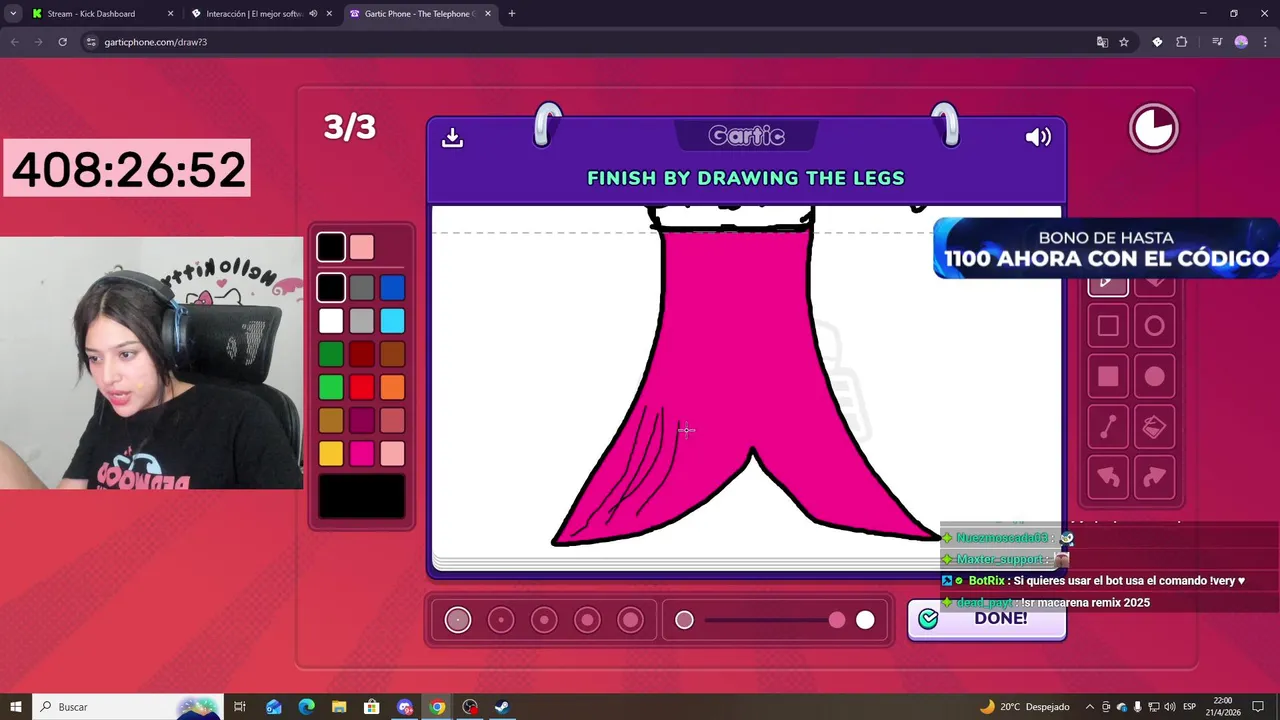Pick the fourth brush thickness

coord(587,620)
